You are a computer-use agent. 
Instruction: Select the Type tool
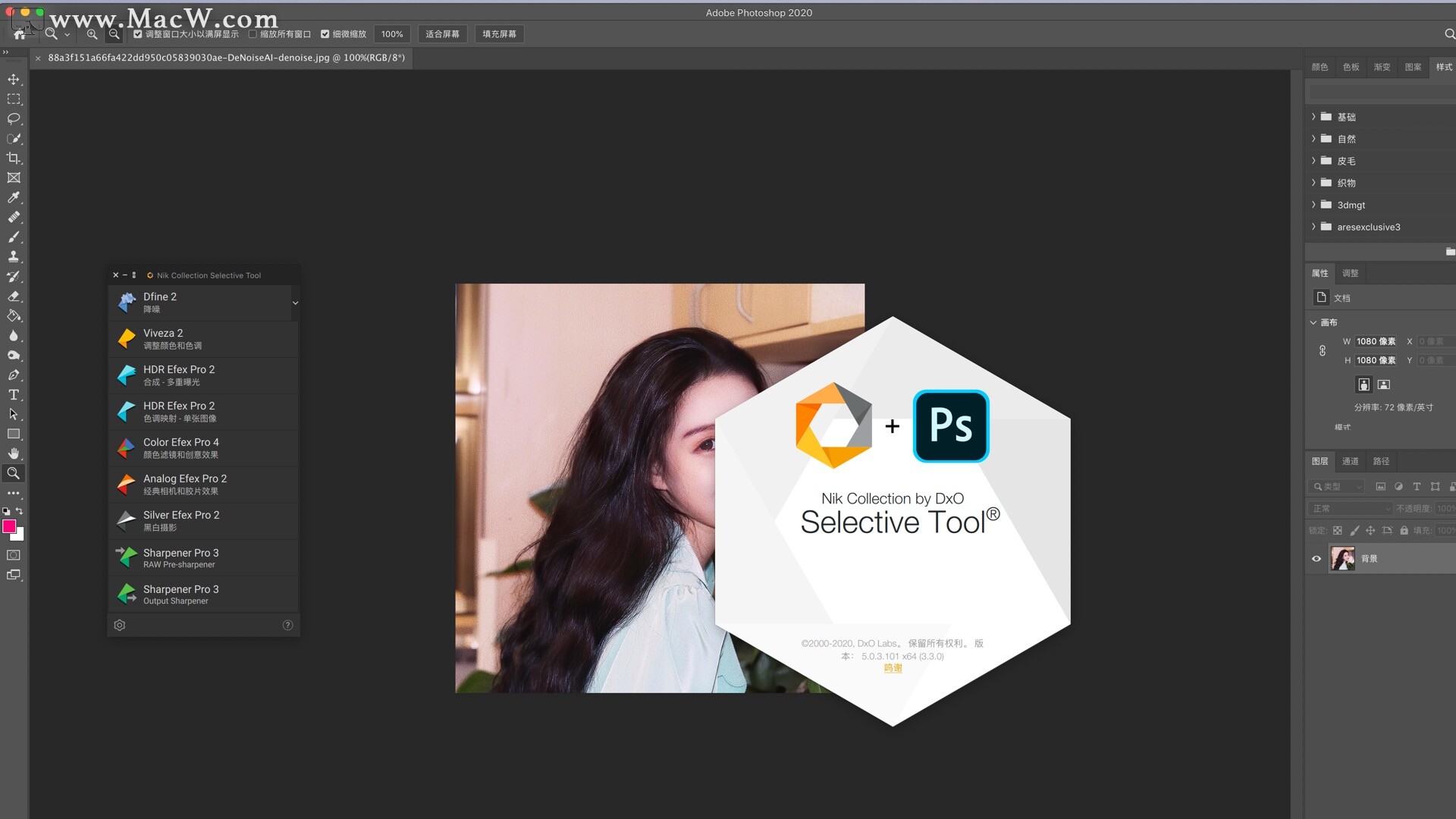pos(13,395)
